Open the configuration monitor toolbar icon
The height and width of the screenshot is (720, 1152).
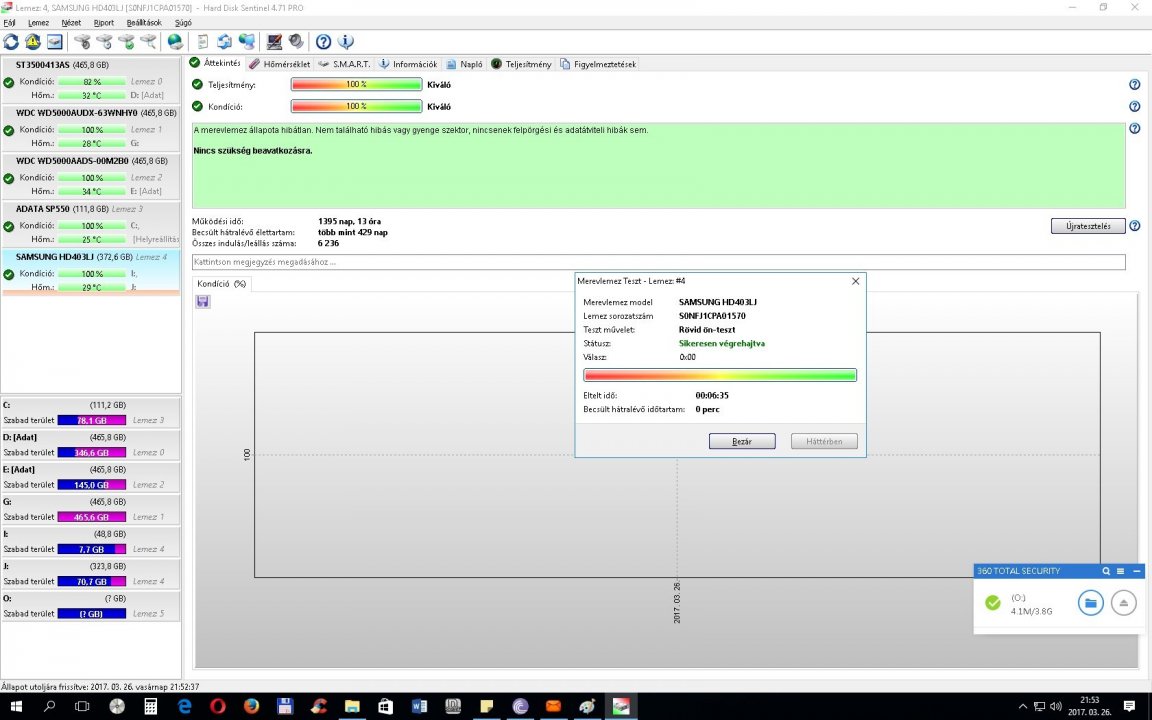tap(274, 42)
